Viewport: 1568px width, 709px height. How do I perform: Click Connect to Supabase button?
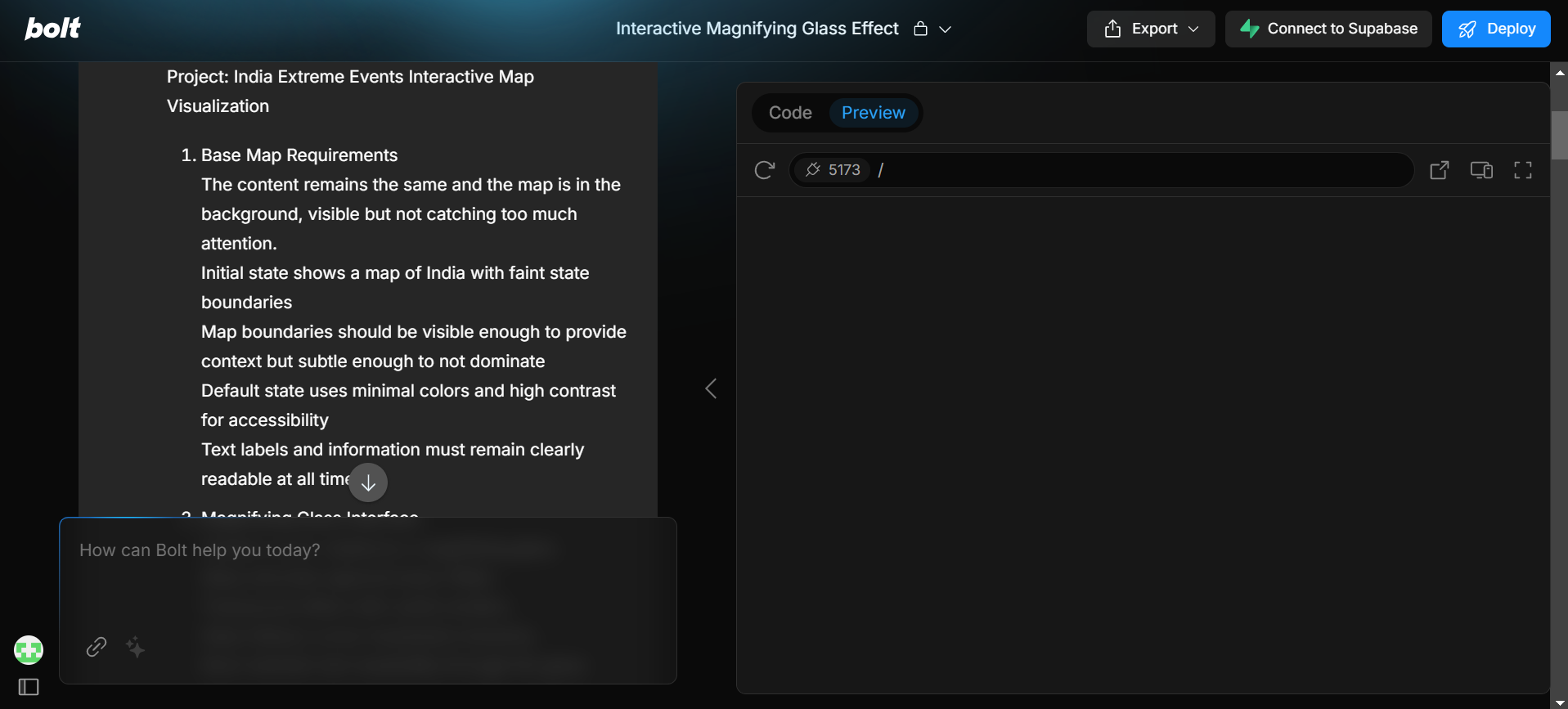(x=1328, y=29)
